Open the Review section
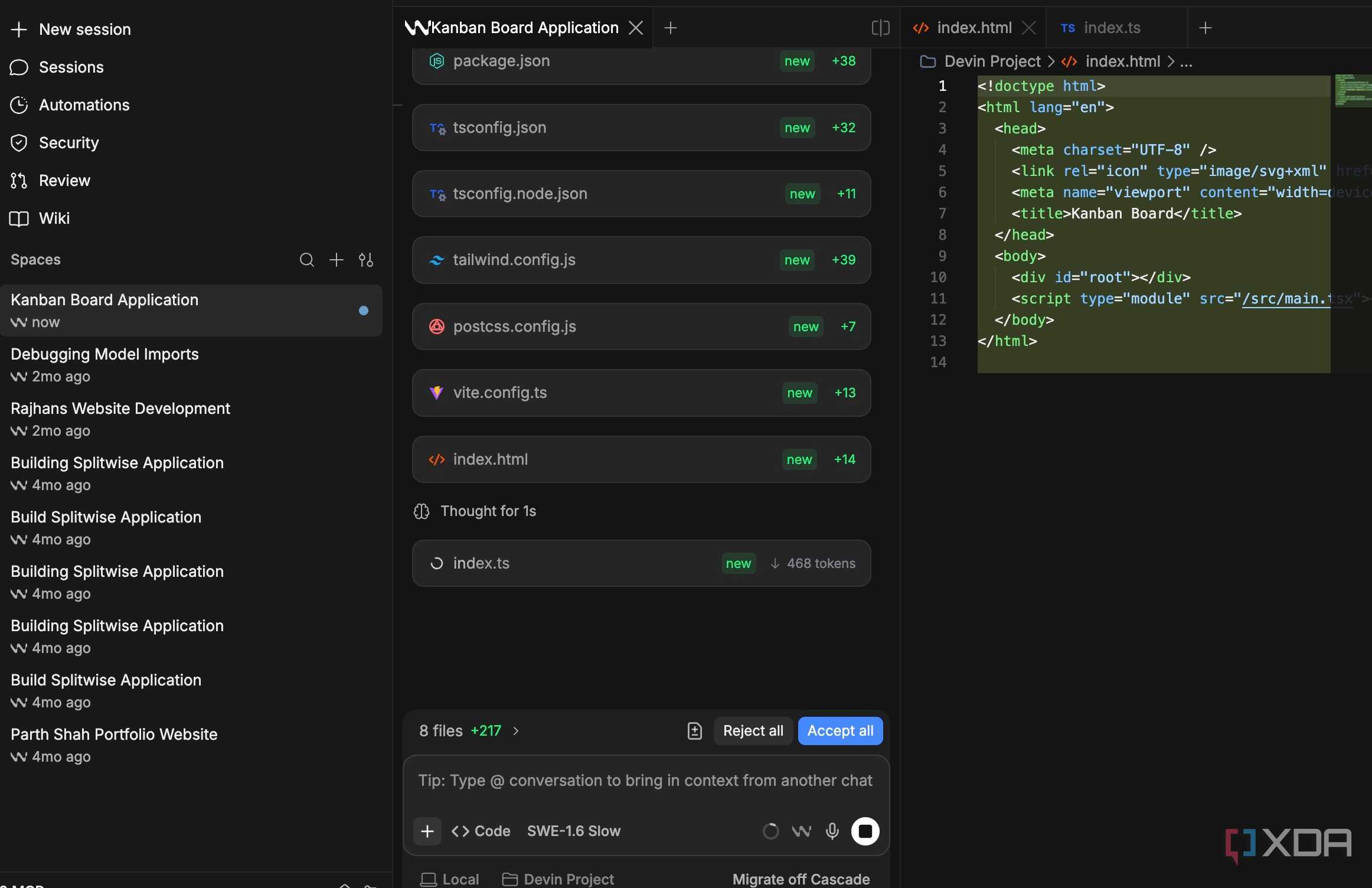Image resolution: width=1372 pixels, height=888 pixels. [51, 181]
